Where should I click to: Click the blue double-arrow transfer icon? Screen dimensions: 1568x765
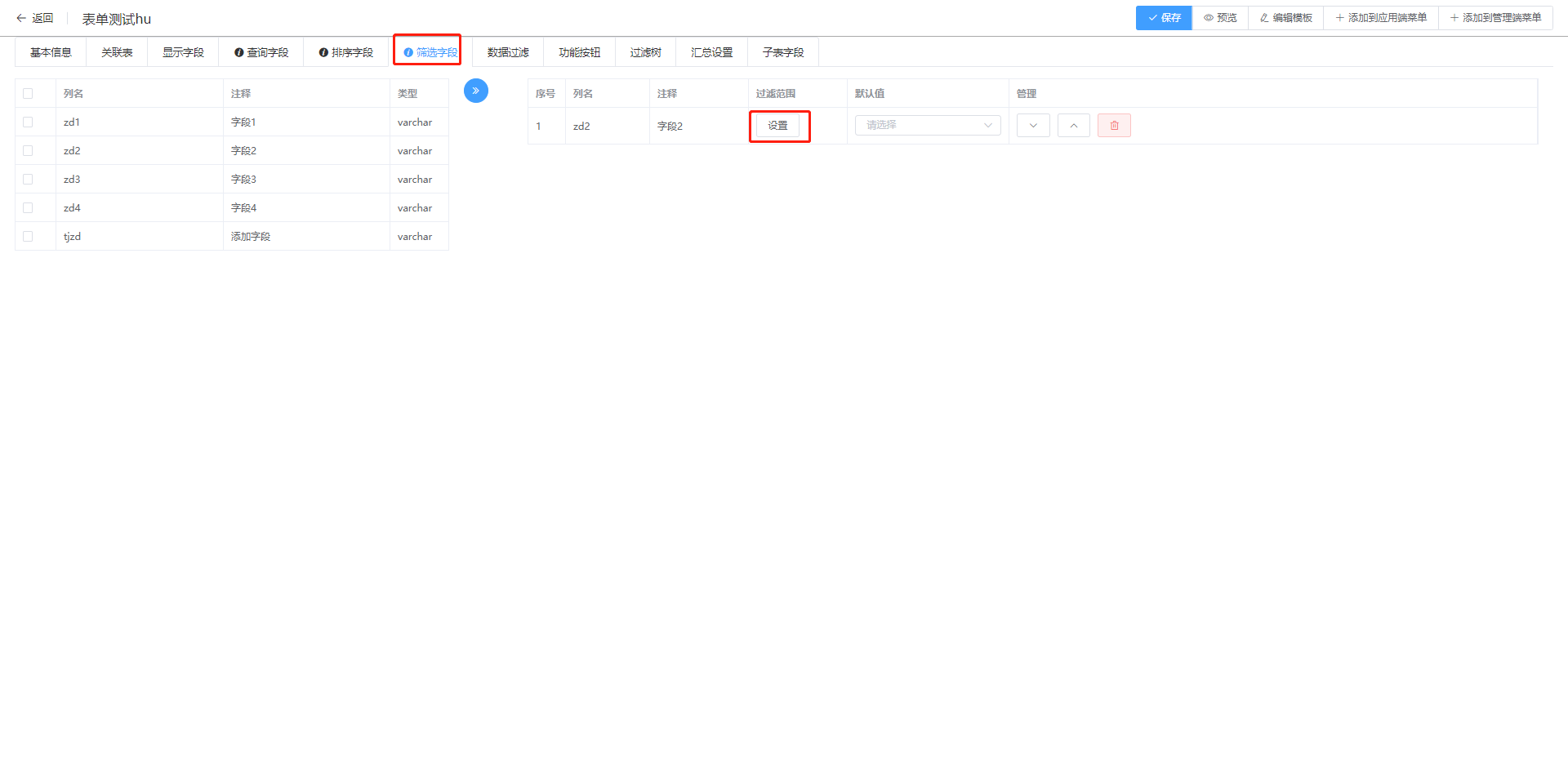point(475,91)
